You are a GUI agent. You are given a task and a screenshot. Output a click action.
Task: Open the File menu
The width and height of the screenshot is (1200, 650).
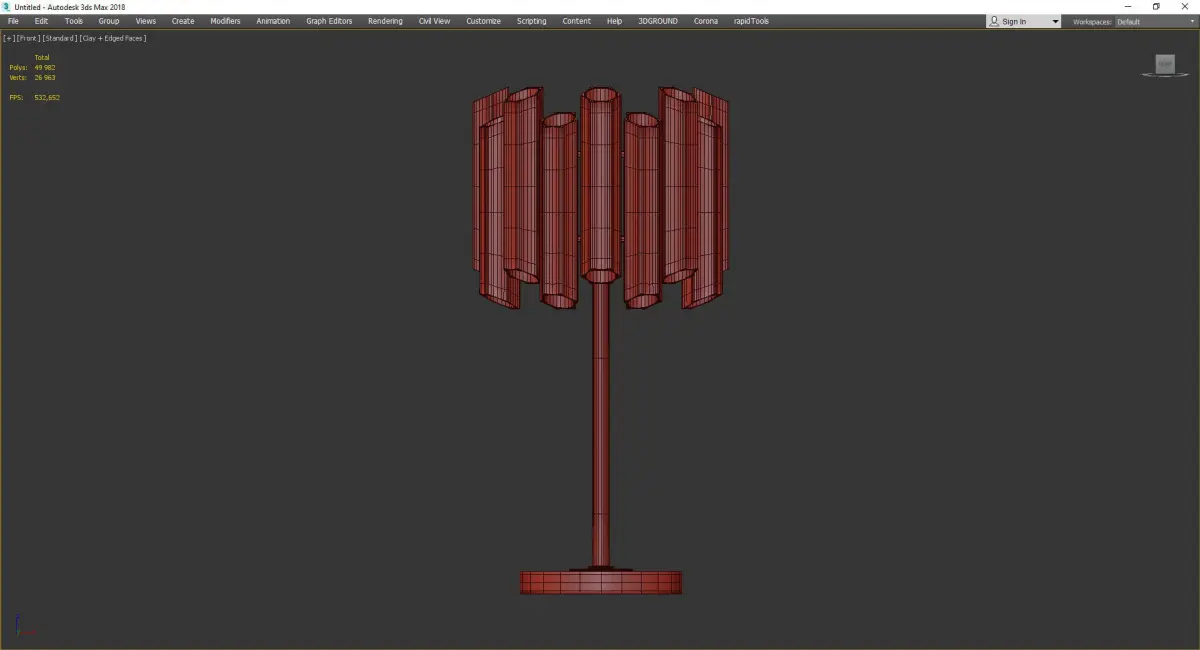[13, 21]
